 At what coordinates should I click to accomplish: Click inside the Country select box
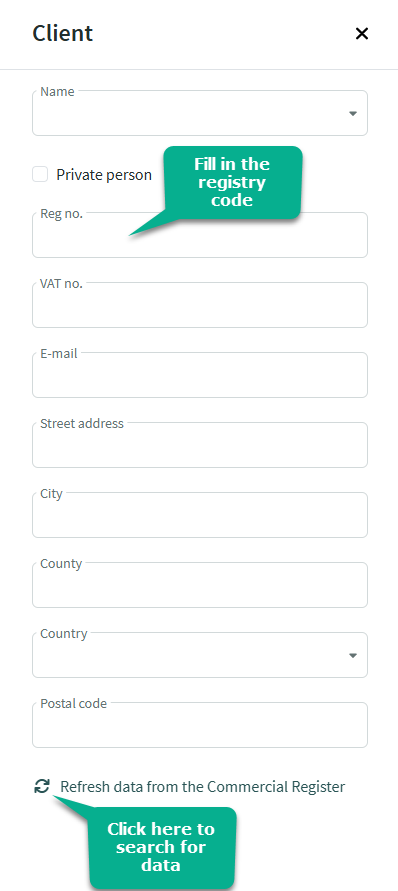(200, 655)
